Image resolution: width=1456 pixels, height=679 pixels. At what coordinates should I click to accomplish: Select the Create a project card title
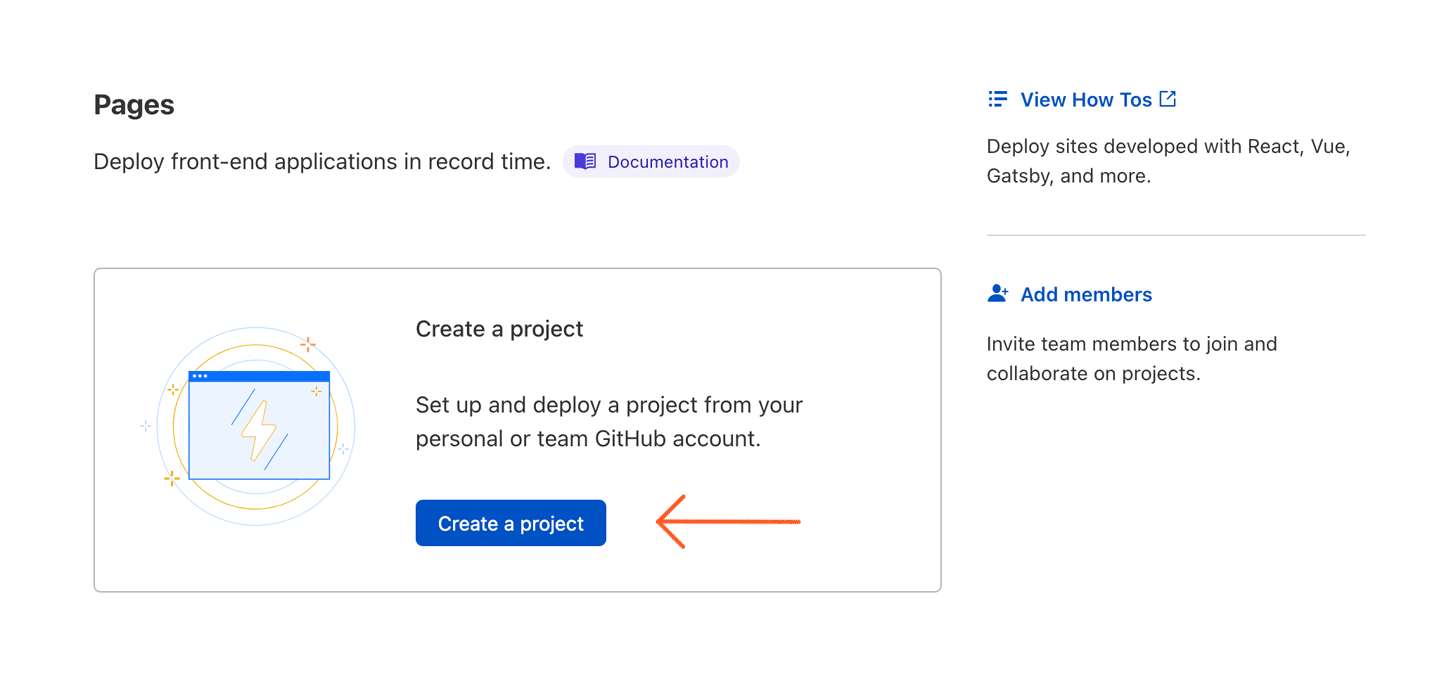499,328
